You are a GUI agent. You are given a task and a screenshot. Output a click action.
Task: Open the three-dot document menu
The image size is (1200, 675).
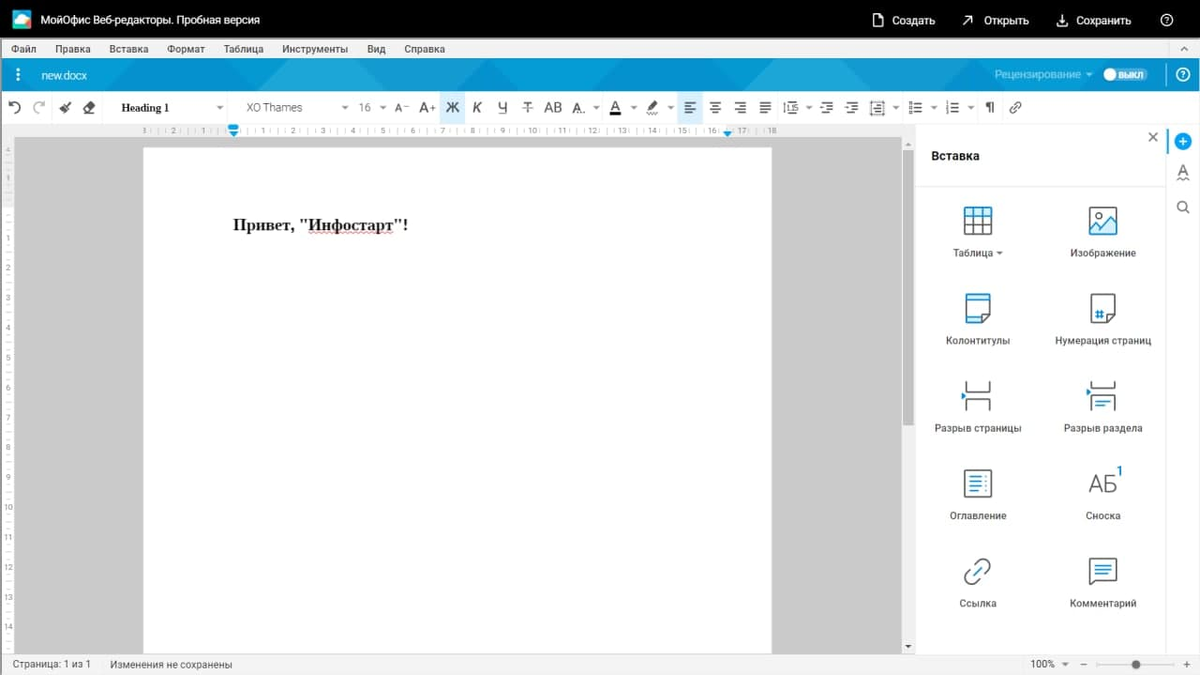point(17,75)
